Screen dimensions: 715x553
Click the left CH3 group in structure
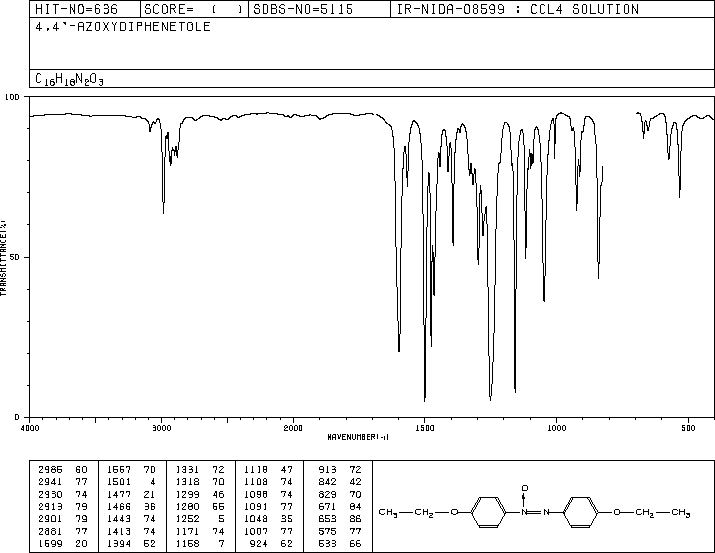(x=388, y=512)
